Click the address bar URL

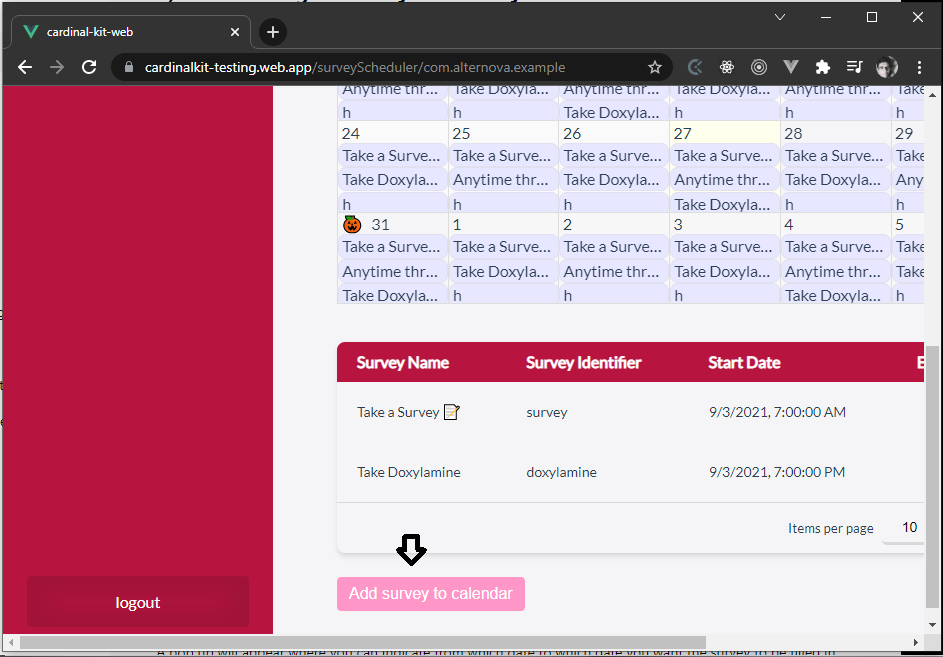pos(355,68)
